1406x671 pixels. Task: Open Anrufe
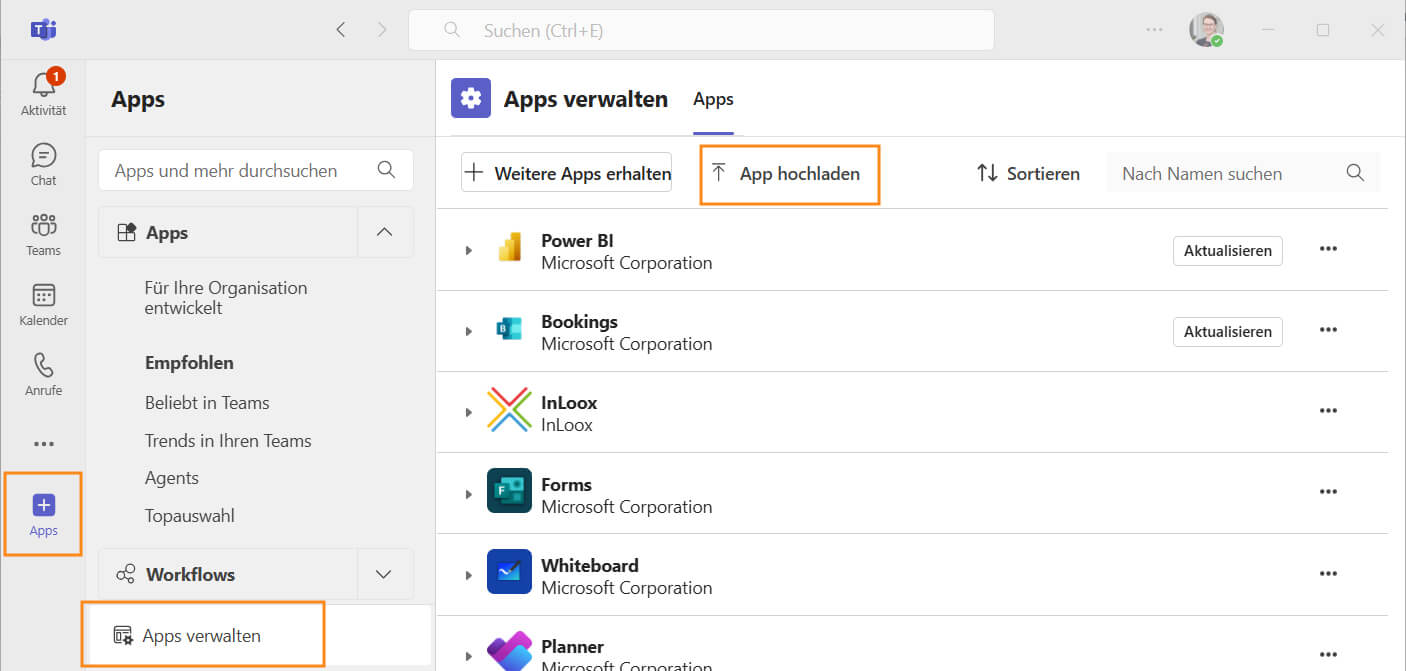(x=43, y=373)
